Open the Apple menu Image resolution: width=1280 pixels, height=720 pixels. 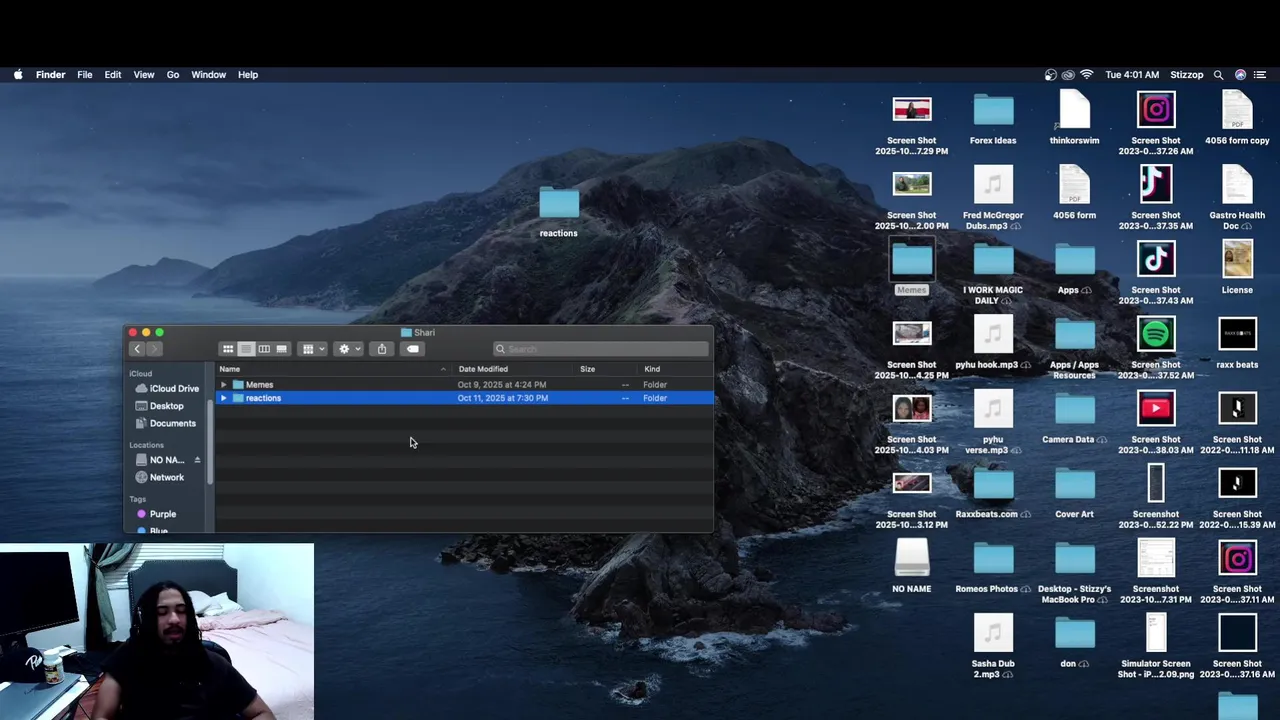click(x=18, y=75)
